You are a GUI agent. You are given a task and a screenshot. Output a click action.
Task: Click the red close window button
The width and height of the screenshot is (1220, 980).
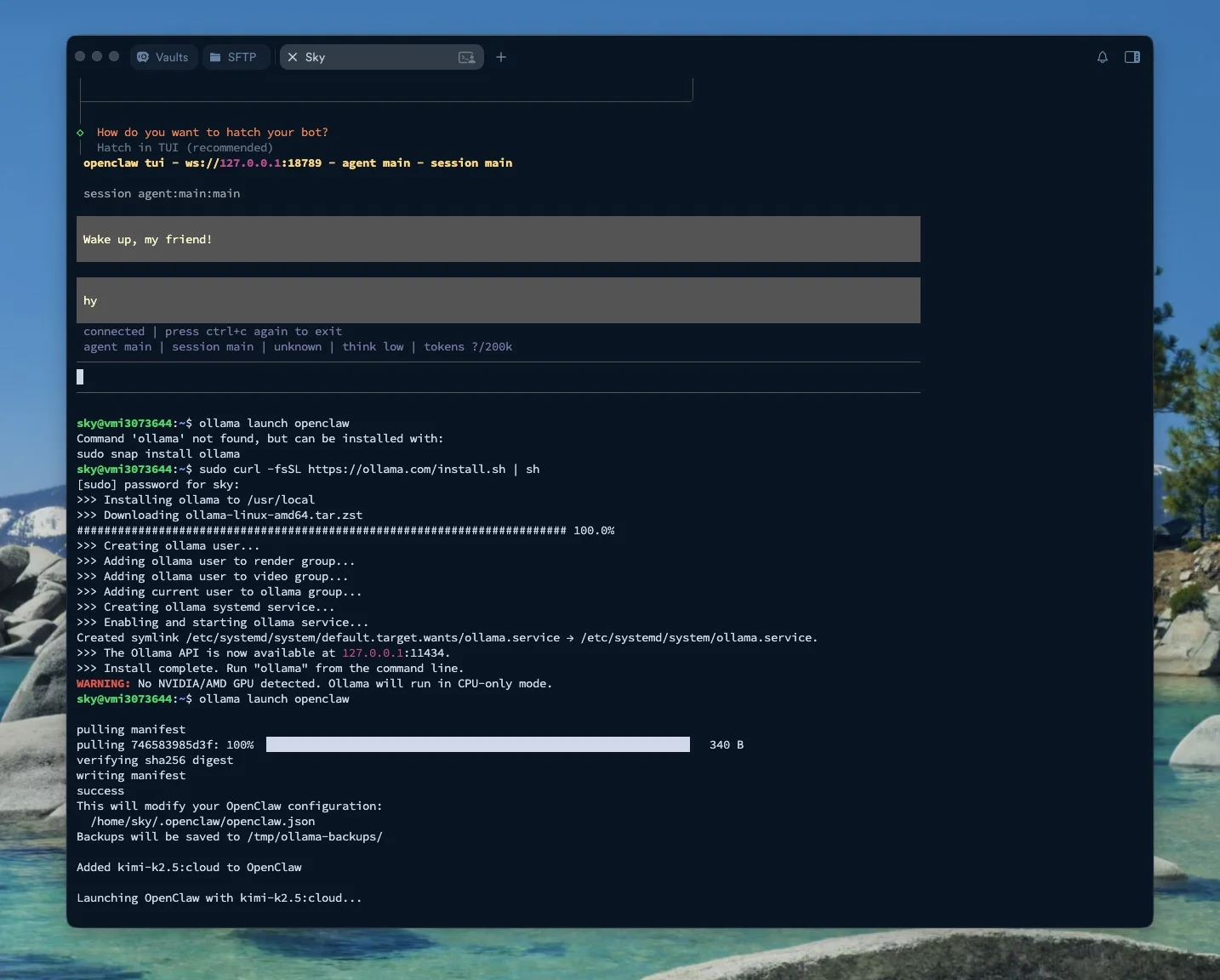click(80, 56)
